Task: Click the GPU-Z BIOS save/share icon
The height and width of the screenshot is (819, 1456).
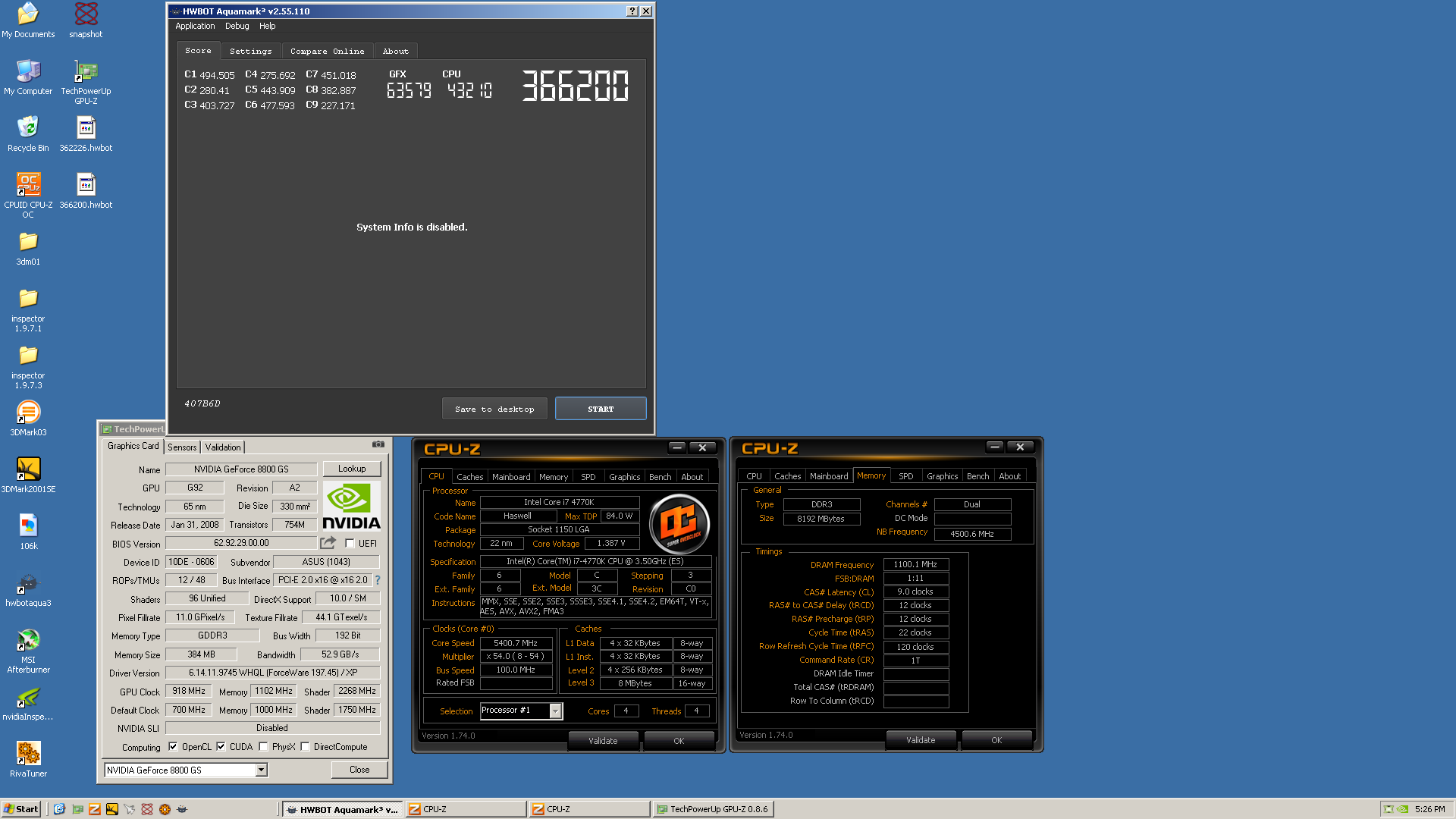Action: click(328, 543)
